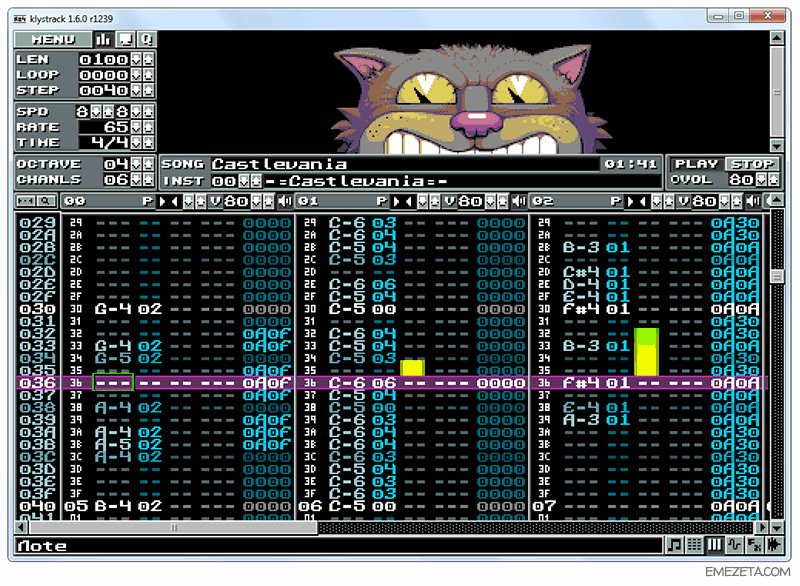800x586 pixels.
Task: Edit the SONG name field Castlevania
Action: (405, 164)
